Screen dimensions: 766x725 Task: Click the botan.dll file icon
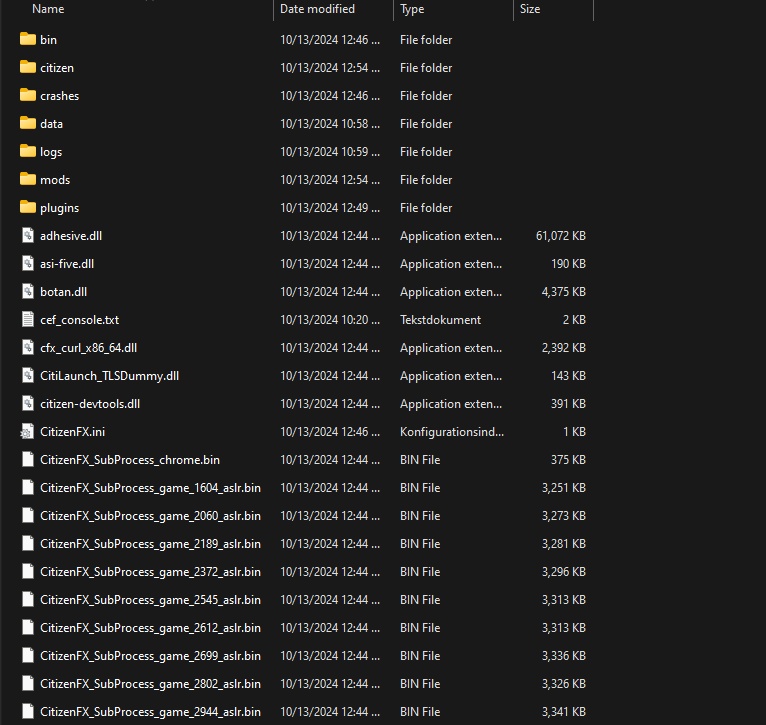28,291
